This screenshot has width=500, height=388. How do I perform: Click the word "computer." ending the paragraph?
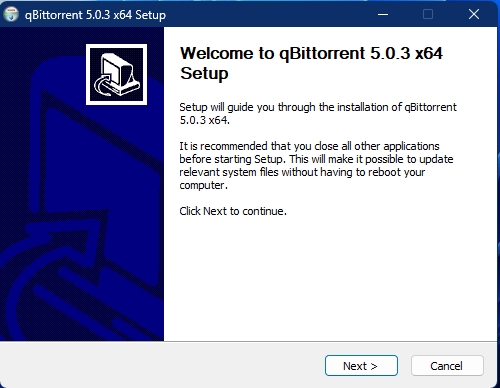point(203,185)
